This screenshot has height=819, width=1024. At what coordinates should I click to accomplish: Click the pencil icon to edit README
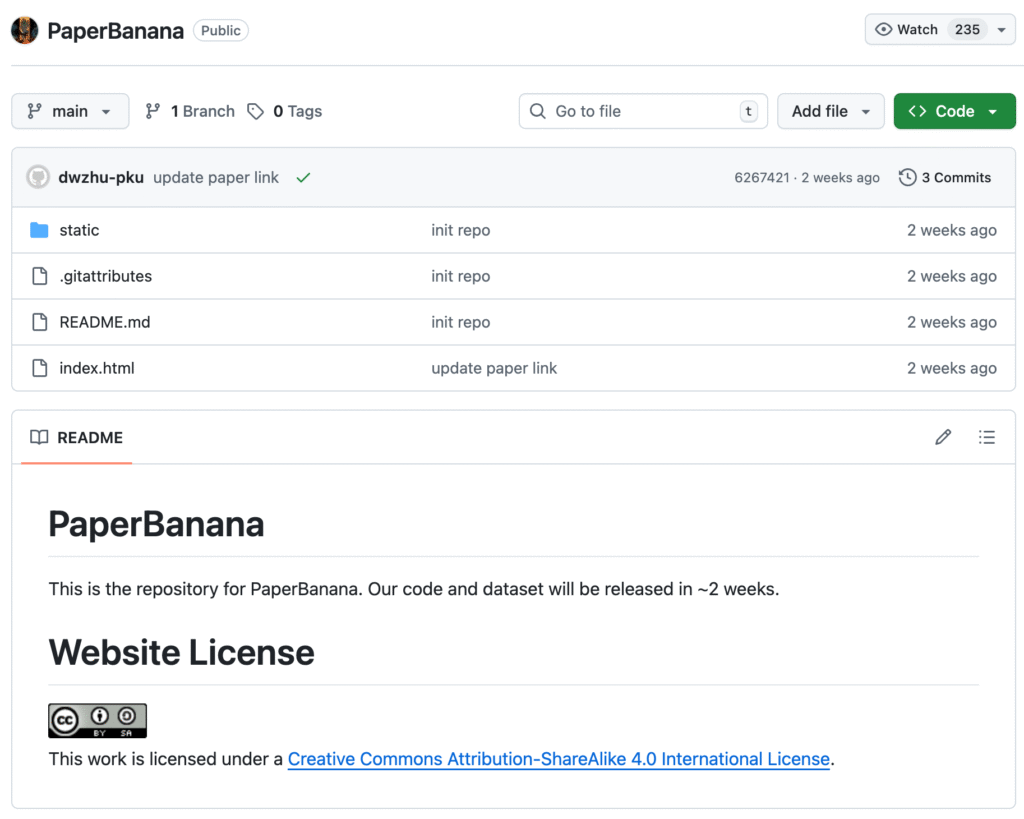click(x=942, y=437)
